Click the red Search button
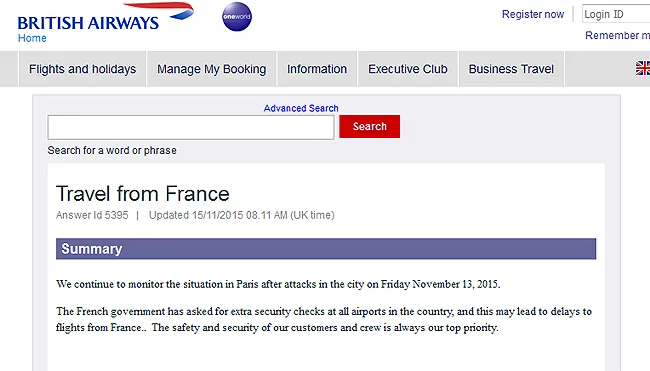 tap(369, 126)
